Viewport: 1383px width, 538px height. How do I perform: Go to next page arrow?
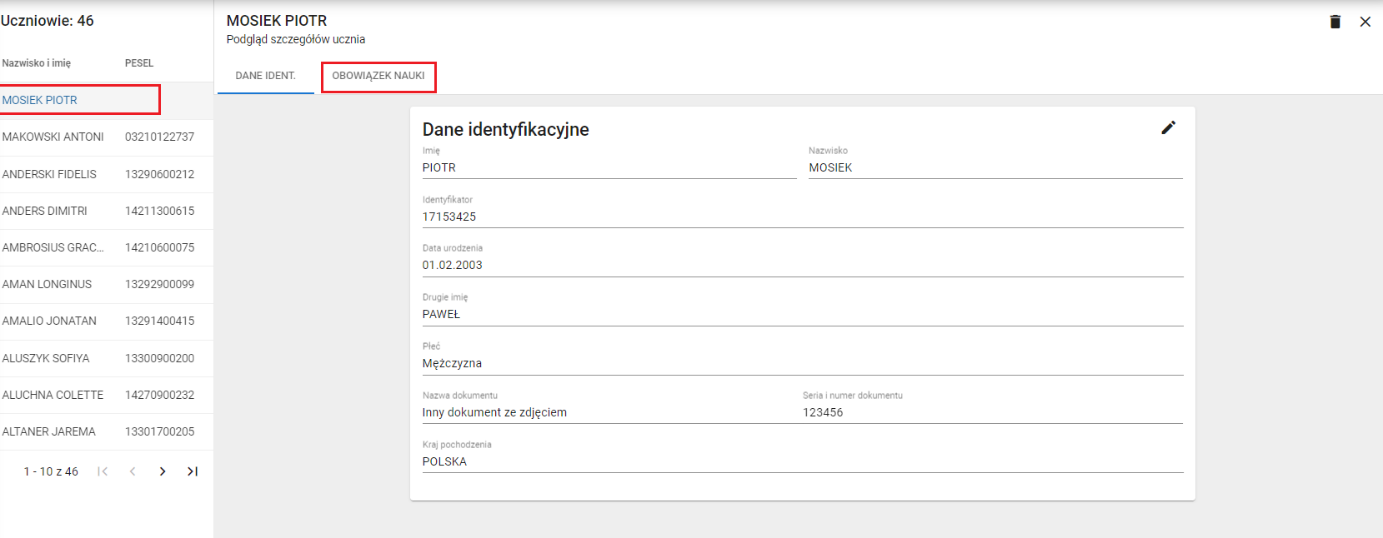coord(162,471)
